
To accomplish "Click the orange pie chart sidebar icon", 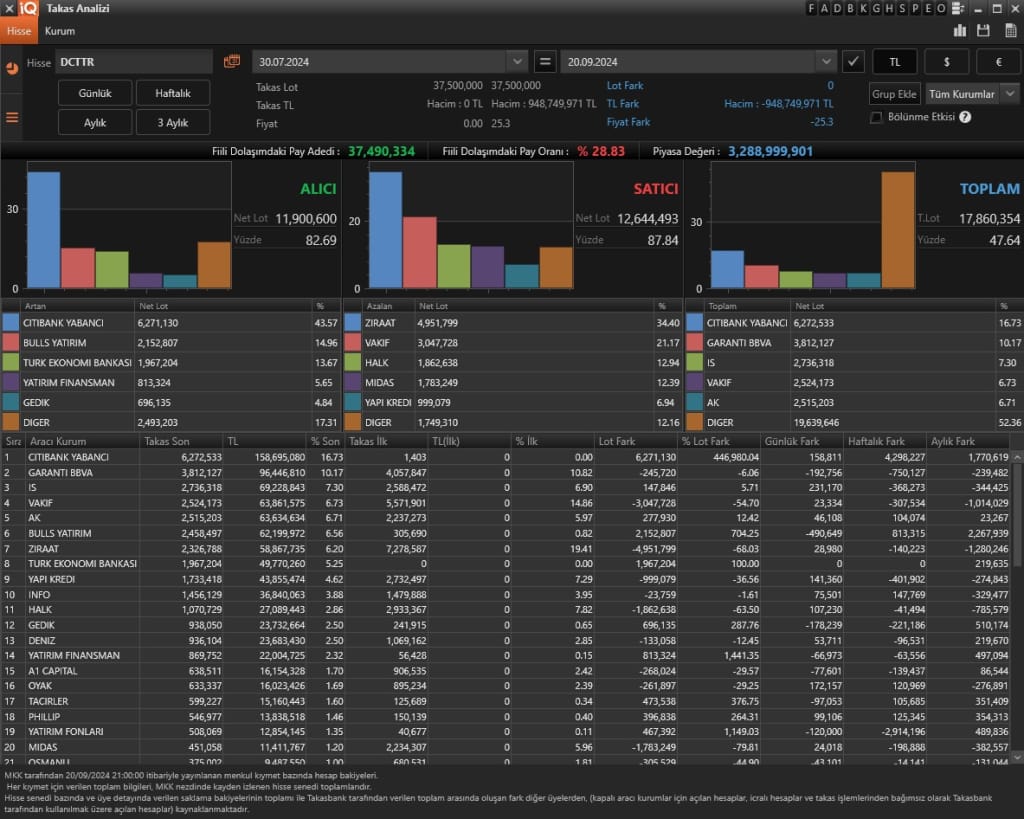I will (12, 68).
